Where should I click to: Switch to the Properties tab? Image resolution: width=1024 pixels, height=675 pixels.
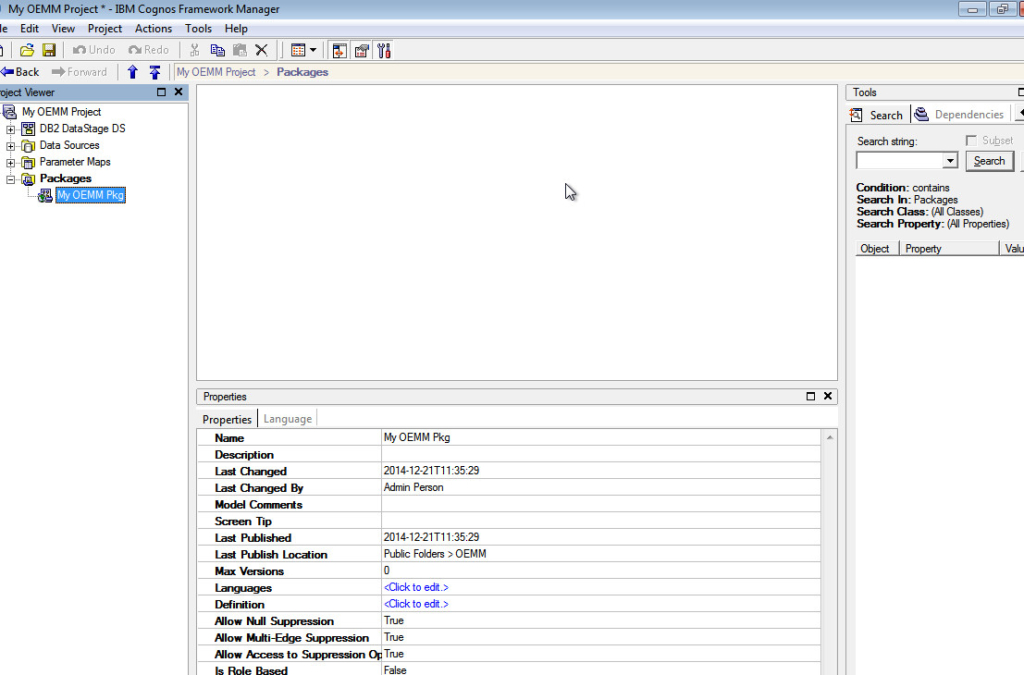tap(227, 419)
